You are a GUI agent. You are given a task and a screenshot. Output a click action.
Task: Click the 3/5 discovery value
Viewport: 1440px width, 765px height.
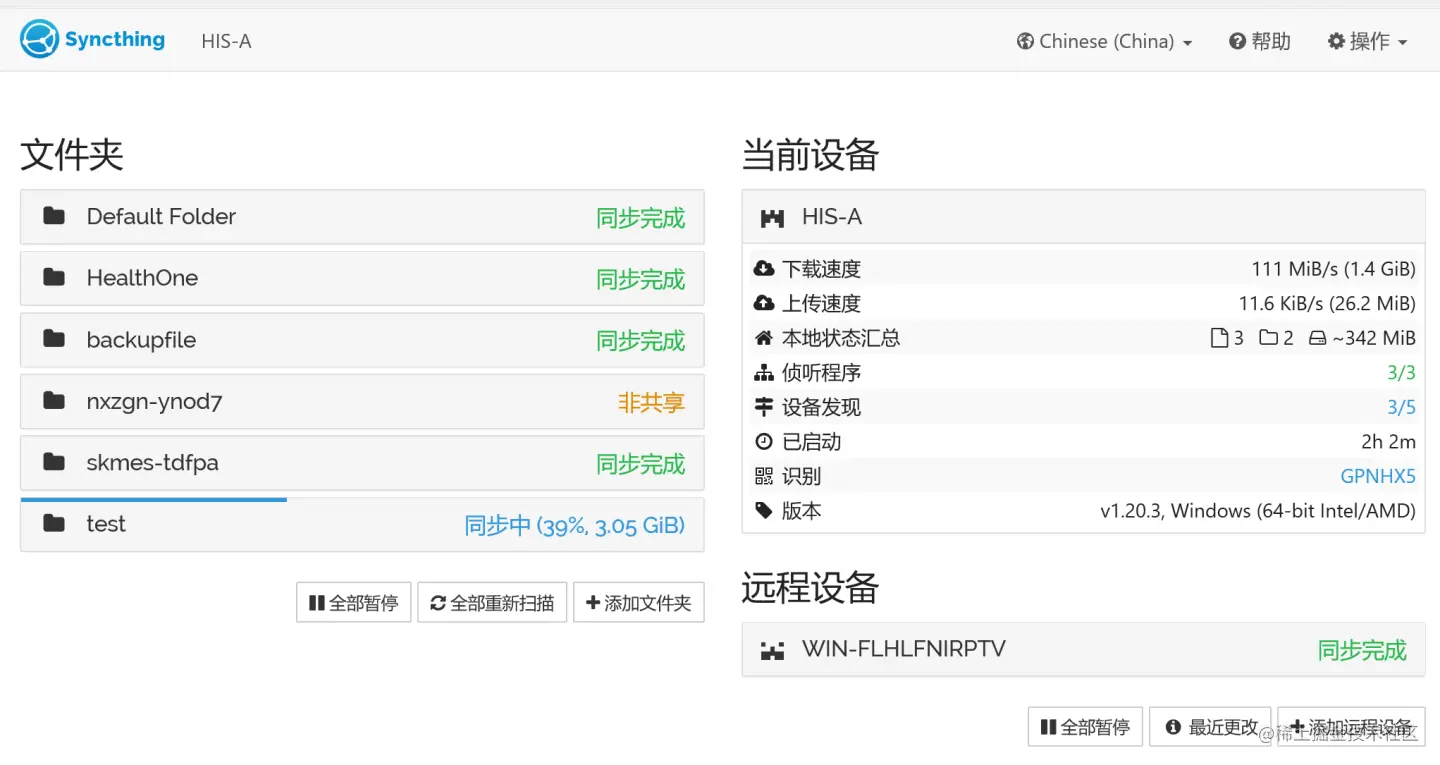pyautogui.click(x=1401, y=407)
